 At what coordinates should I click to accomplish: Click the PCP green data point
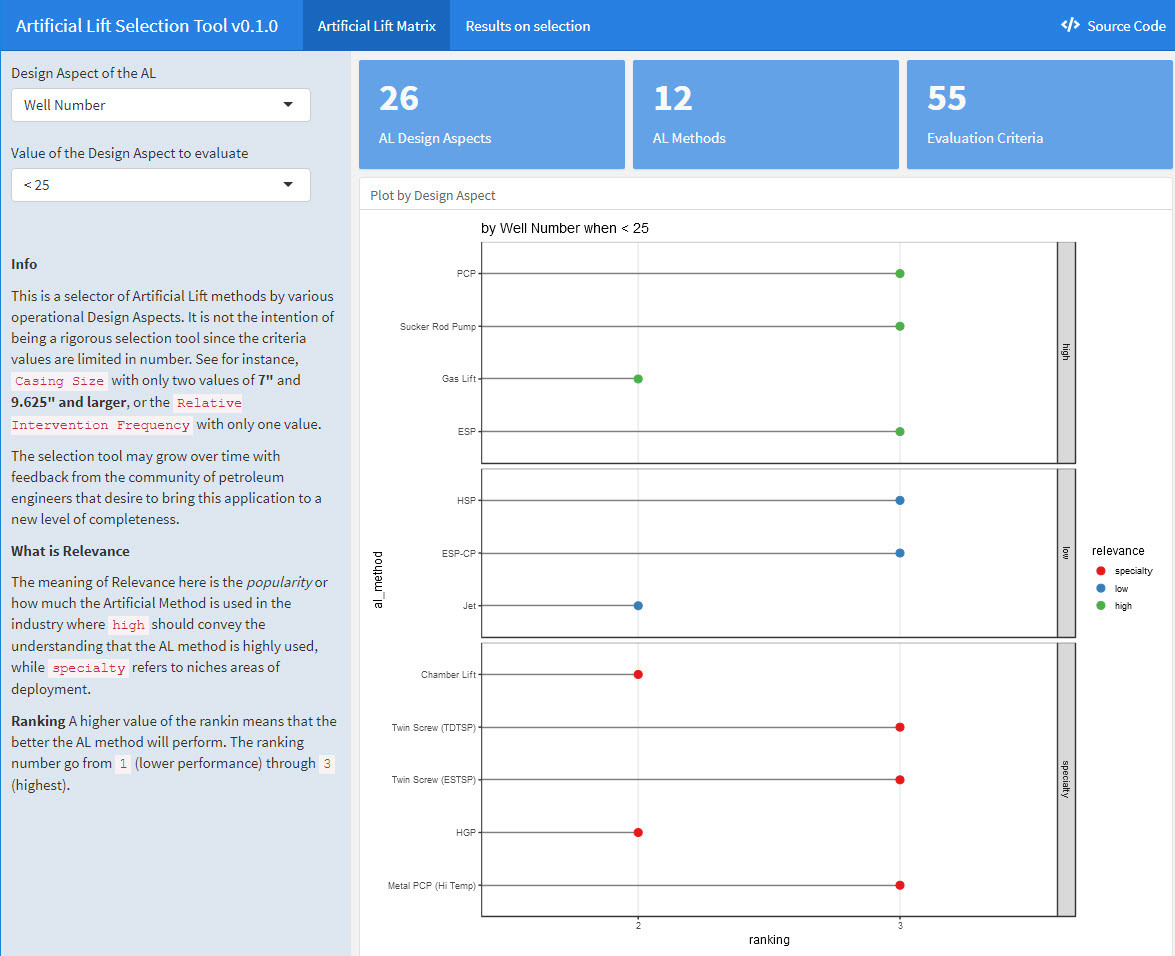pos(900,273)
